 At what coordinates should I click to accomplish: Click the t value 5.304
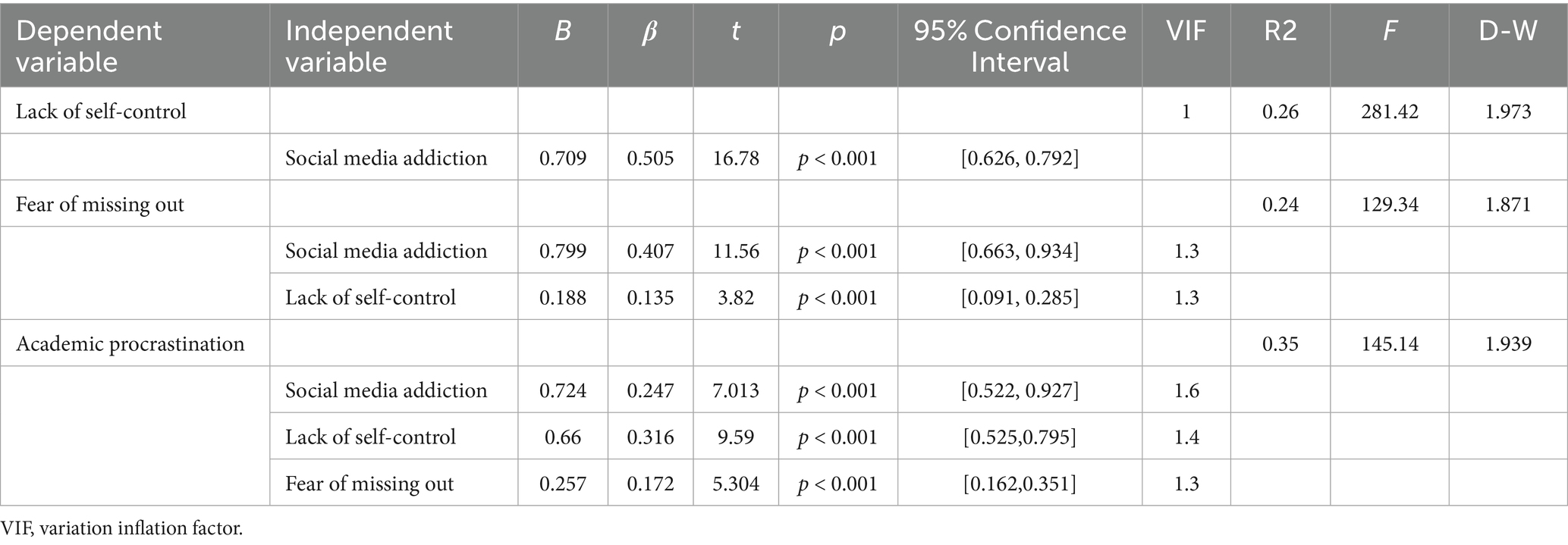point(736,484)
